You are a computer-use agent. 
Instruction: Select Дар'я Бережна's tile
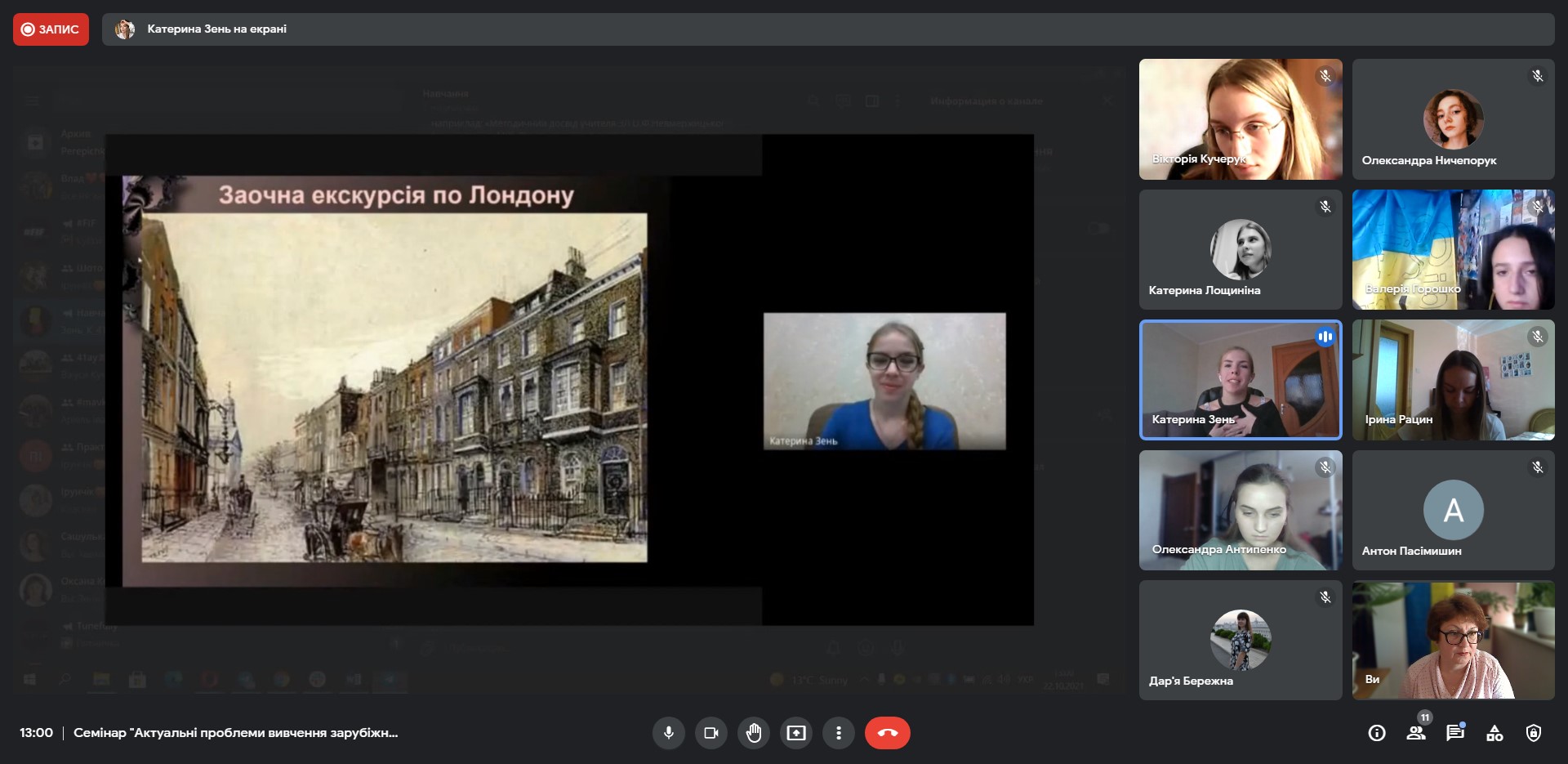coord(1241,640)
